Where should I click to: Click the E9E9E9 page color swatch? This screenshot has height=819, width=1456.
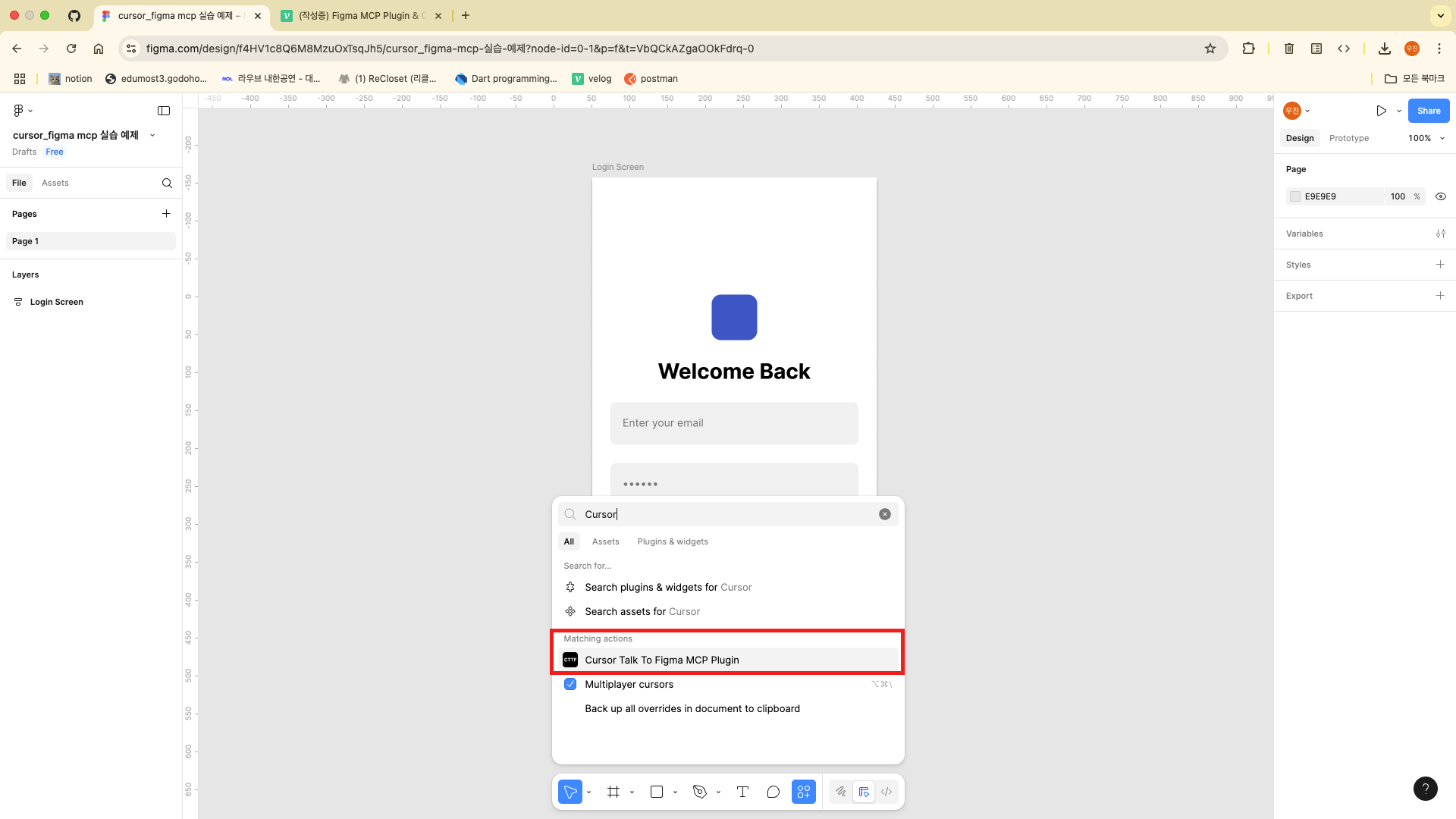tap(1295, 196)
